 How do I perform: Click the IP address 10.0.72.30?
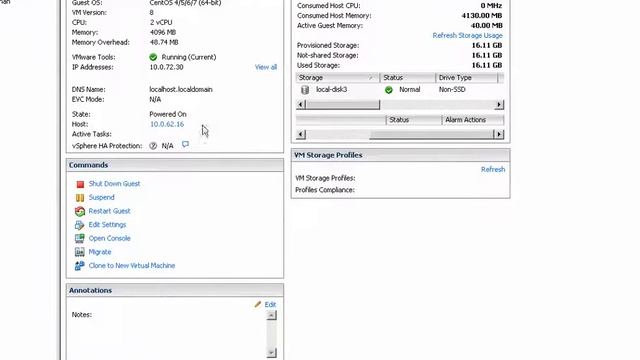click(166, 67)
